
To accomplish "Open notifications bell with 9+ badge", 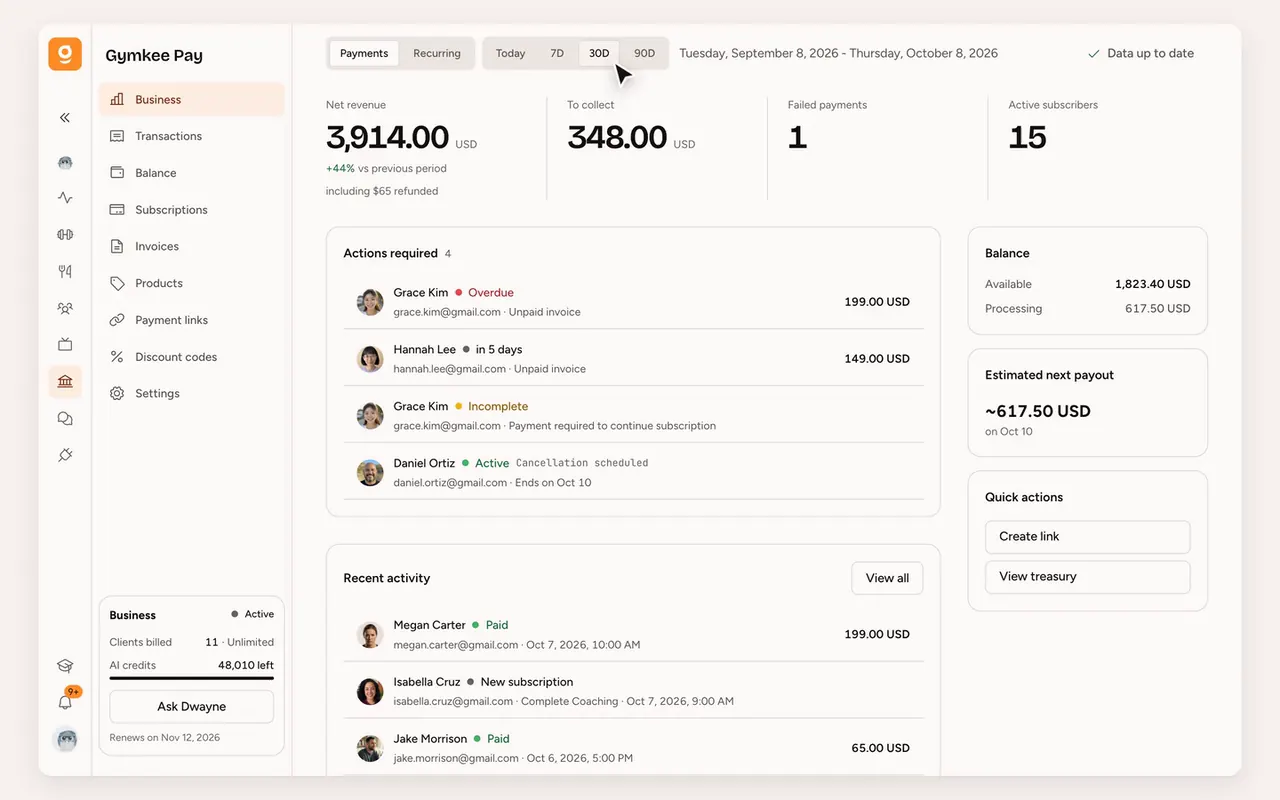I will point(66,701).
